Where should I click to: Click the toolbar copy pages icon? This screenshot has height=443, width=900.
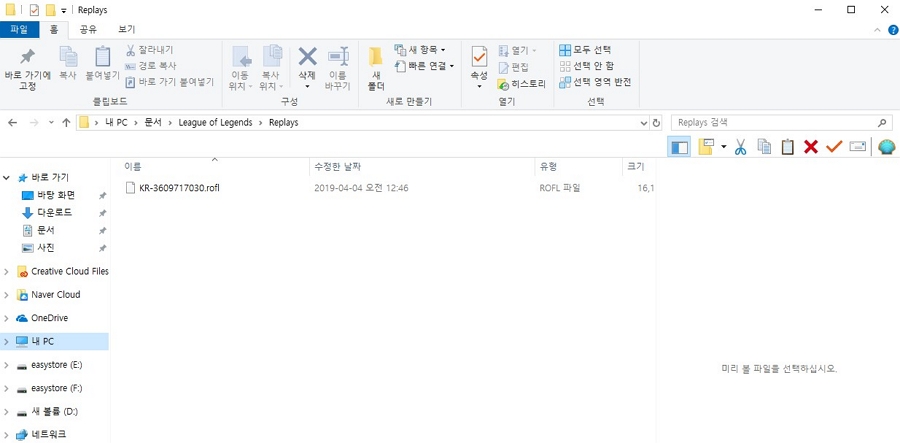coord(764,147)
